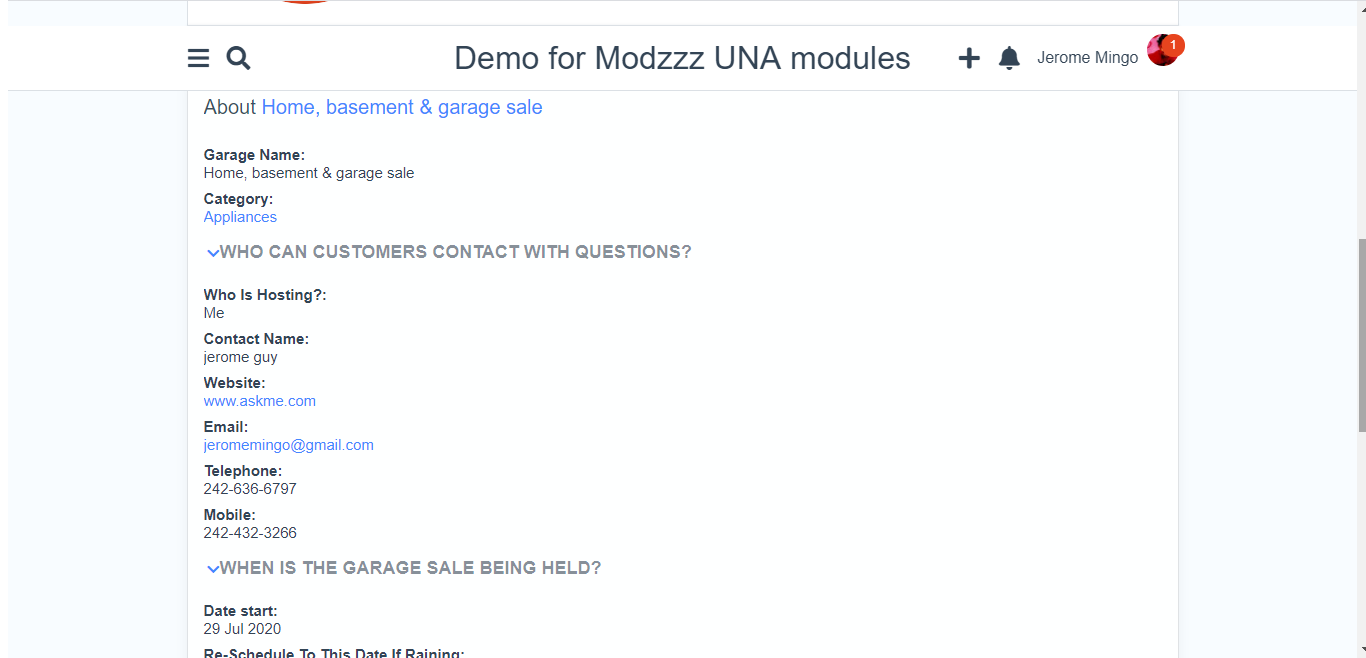The image size is (1366, 658).
Task: Open the Appliances category link
Action: [x=240, y=217]
